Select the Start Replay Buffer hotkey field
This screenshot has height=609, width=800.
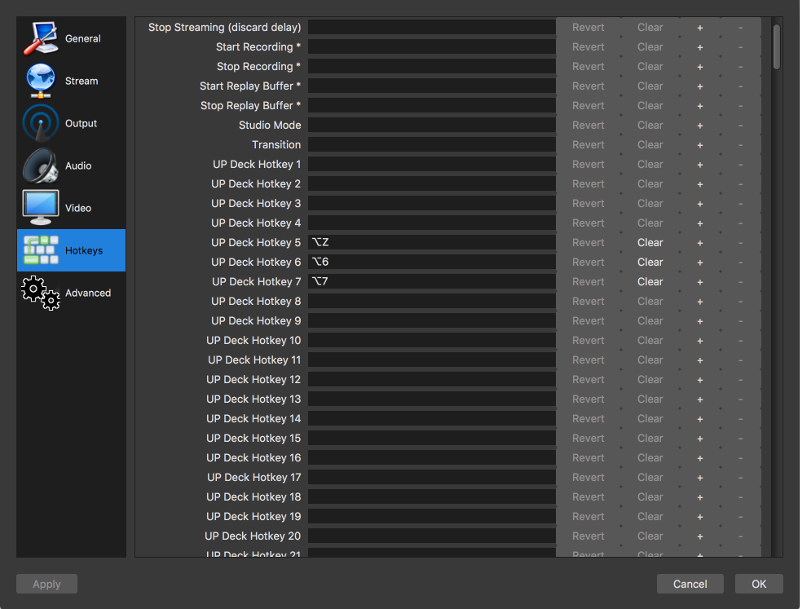click(x=431, y=86)
